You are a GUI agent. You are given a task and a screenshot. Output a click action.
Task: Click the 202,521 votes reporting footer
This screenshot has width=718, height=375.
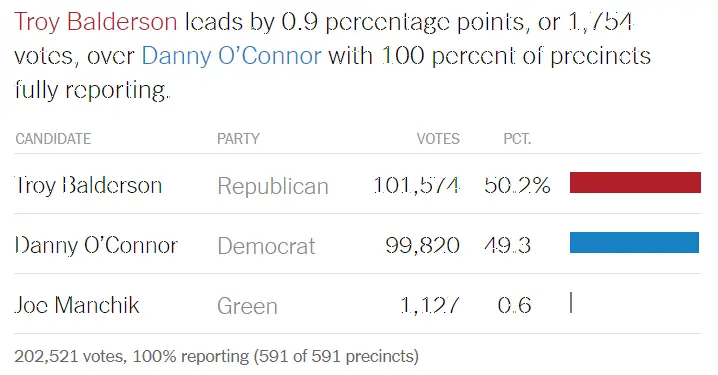[217, 356]
